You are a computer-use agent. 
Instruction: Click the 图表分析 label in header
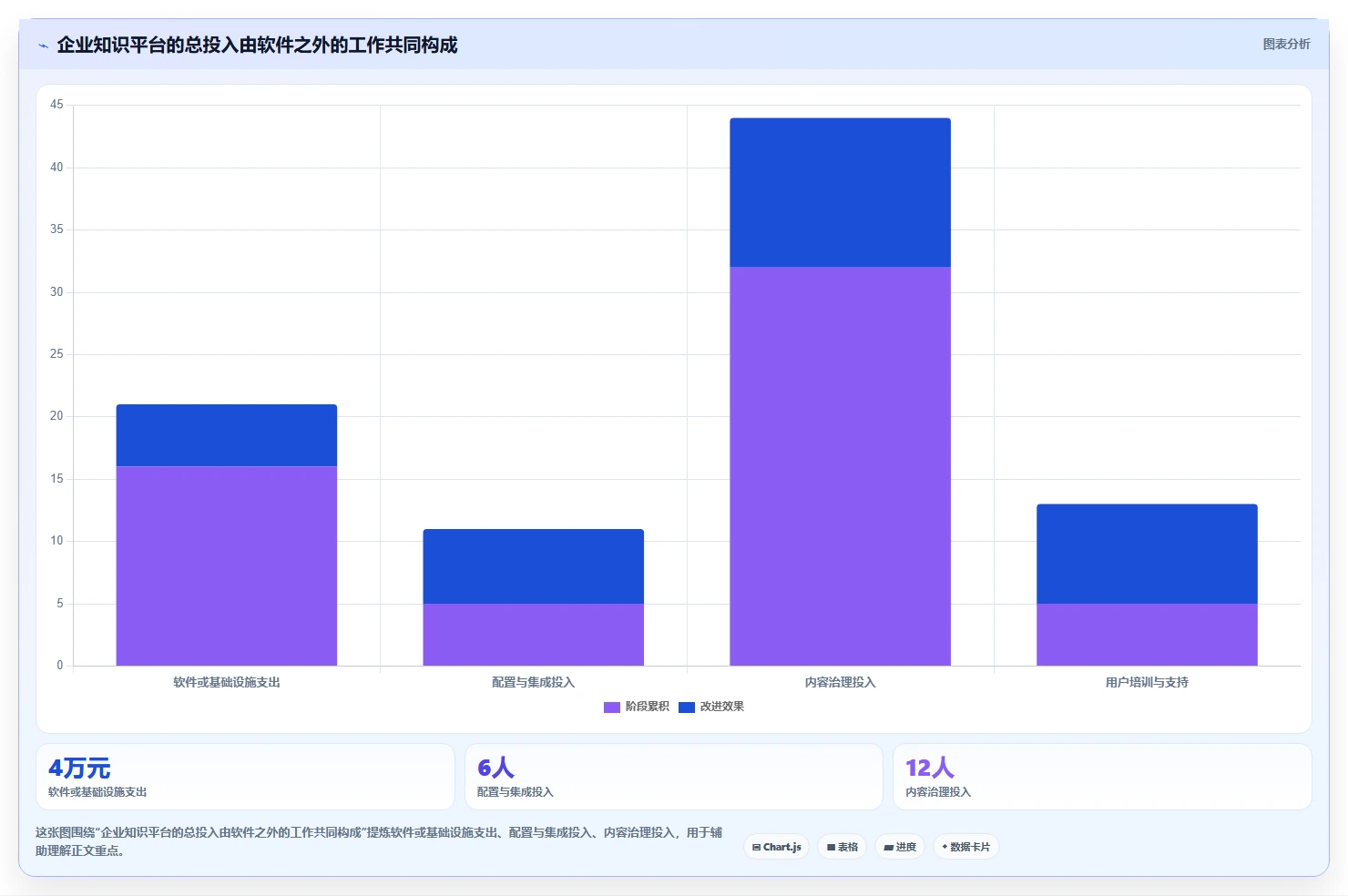[x=1286, y=44]
